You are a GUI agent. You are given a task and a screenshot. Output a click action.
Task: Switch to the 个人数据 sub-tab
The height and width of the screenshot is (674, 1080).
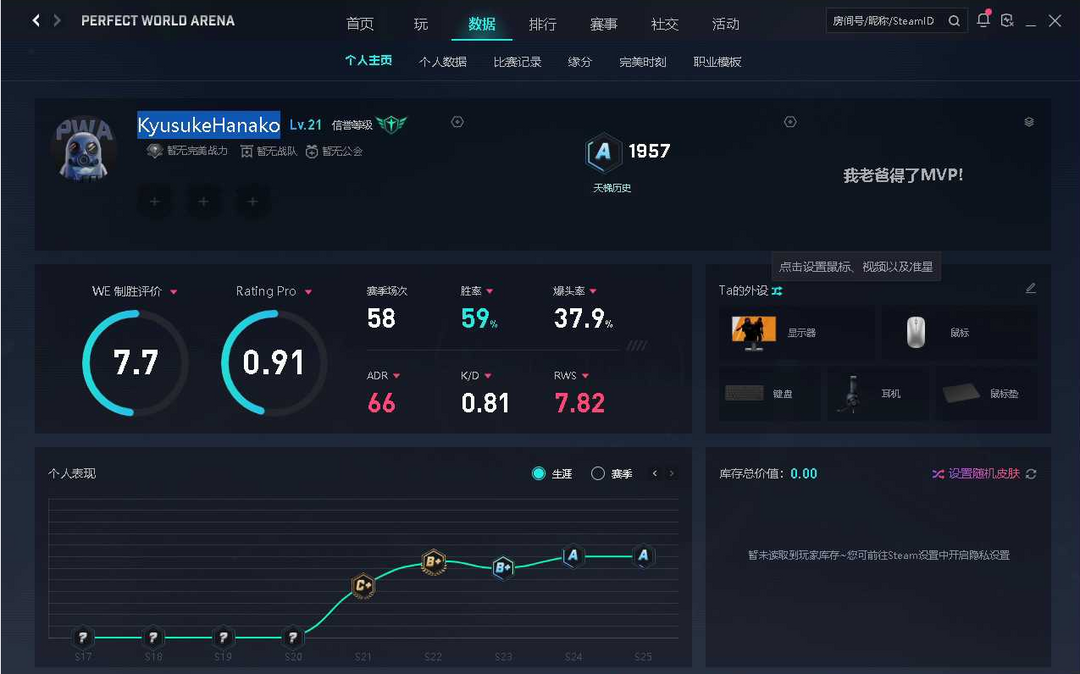pyautogui.click(x=443, y=61)
